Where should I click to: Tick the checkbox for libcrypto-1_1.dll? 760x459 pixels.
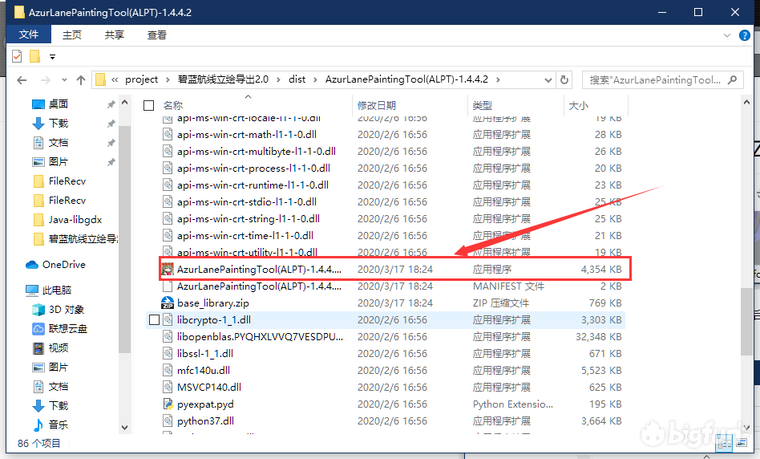154,320
